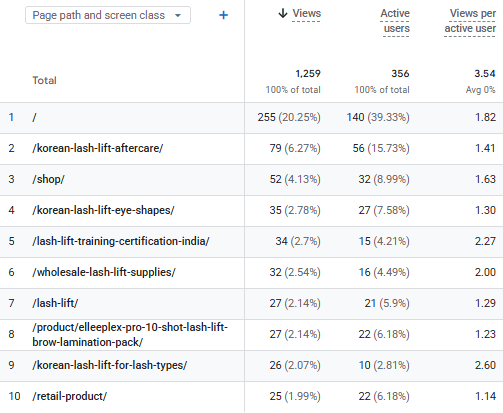Screen dimensions: 503x413
Task: Click the /retail-product/ page path
Action: point(69,396)
